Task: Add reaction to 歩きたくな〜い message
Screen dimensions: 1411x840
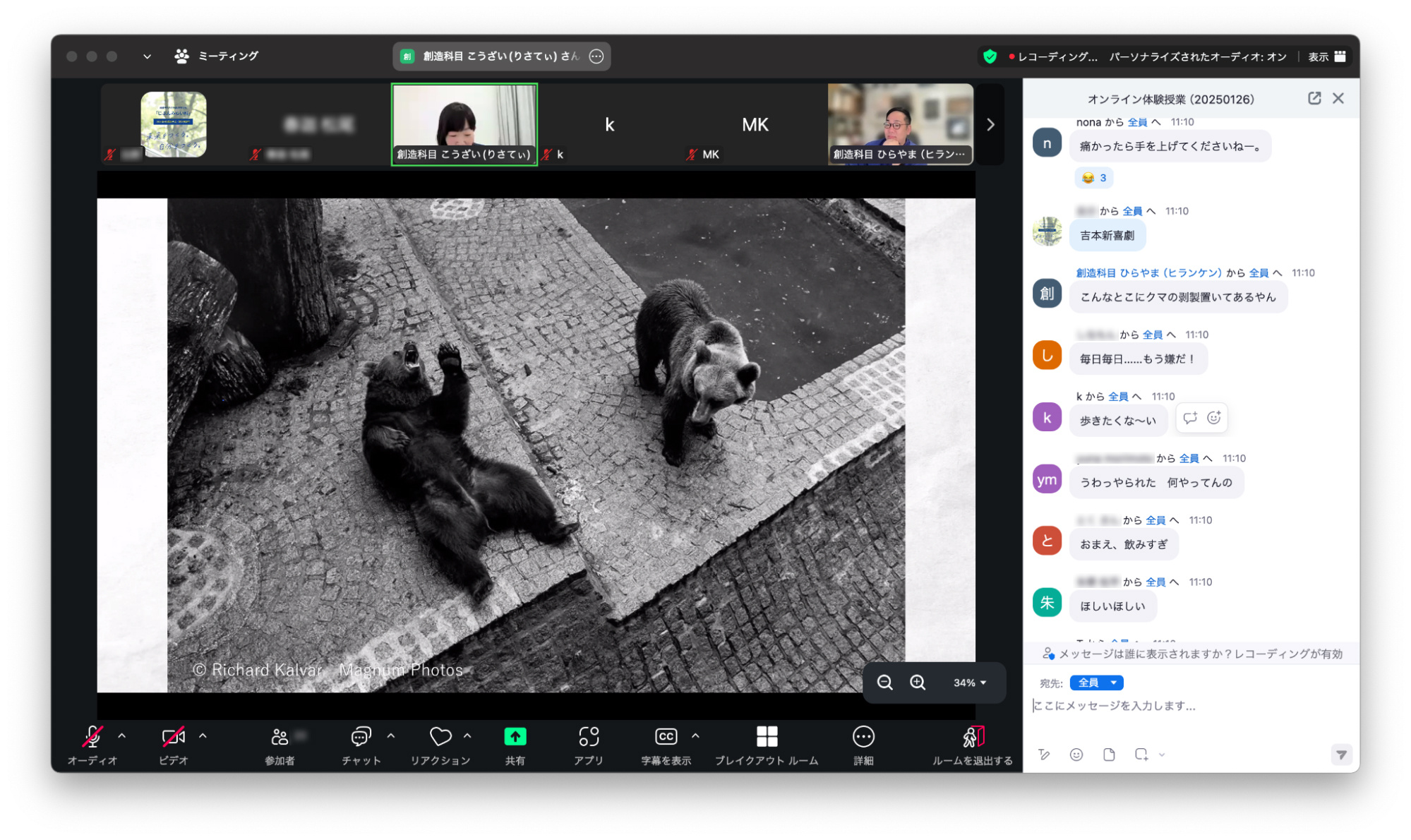Action: pos(1214,418)
